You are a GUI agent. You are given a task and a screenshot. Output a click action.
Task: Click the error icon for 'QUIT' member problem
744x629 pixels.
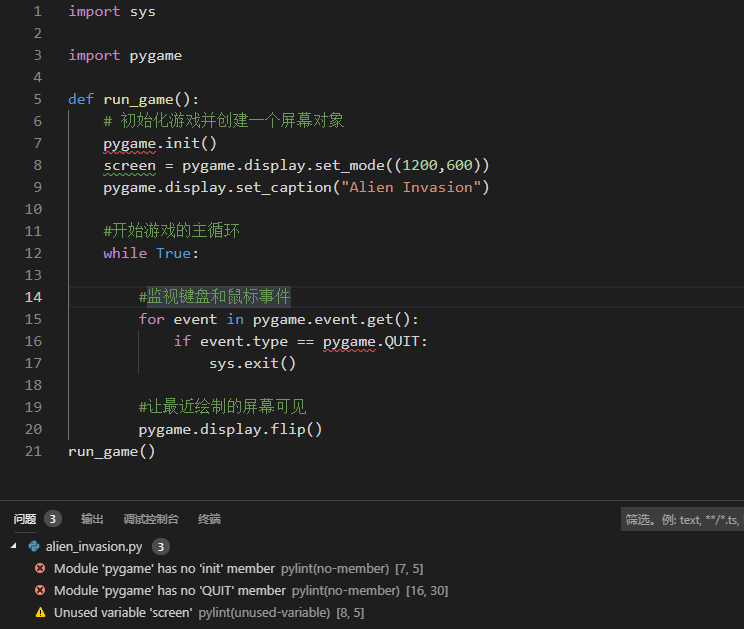(40, 590)
